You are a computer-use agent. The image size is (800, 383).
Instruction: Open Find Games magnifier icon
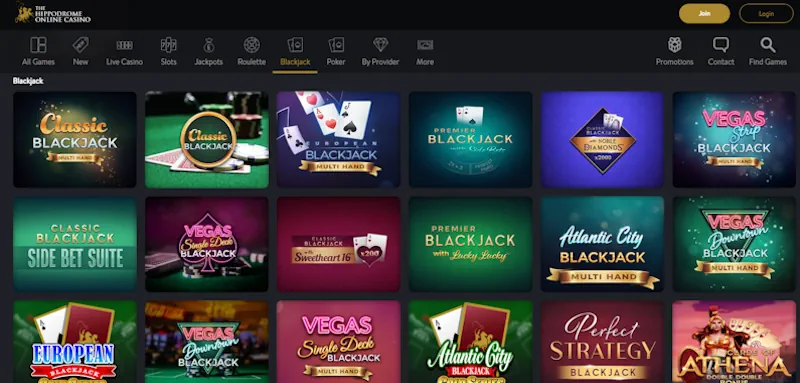coord(768,45)
